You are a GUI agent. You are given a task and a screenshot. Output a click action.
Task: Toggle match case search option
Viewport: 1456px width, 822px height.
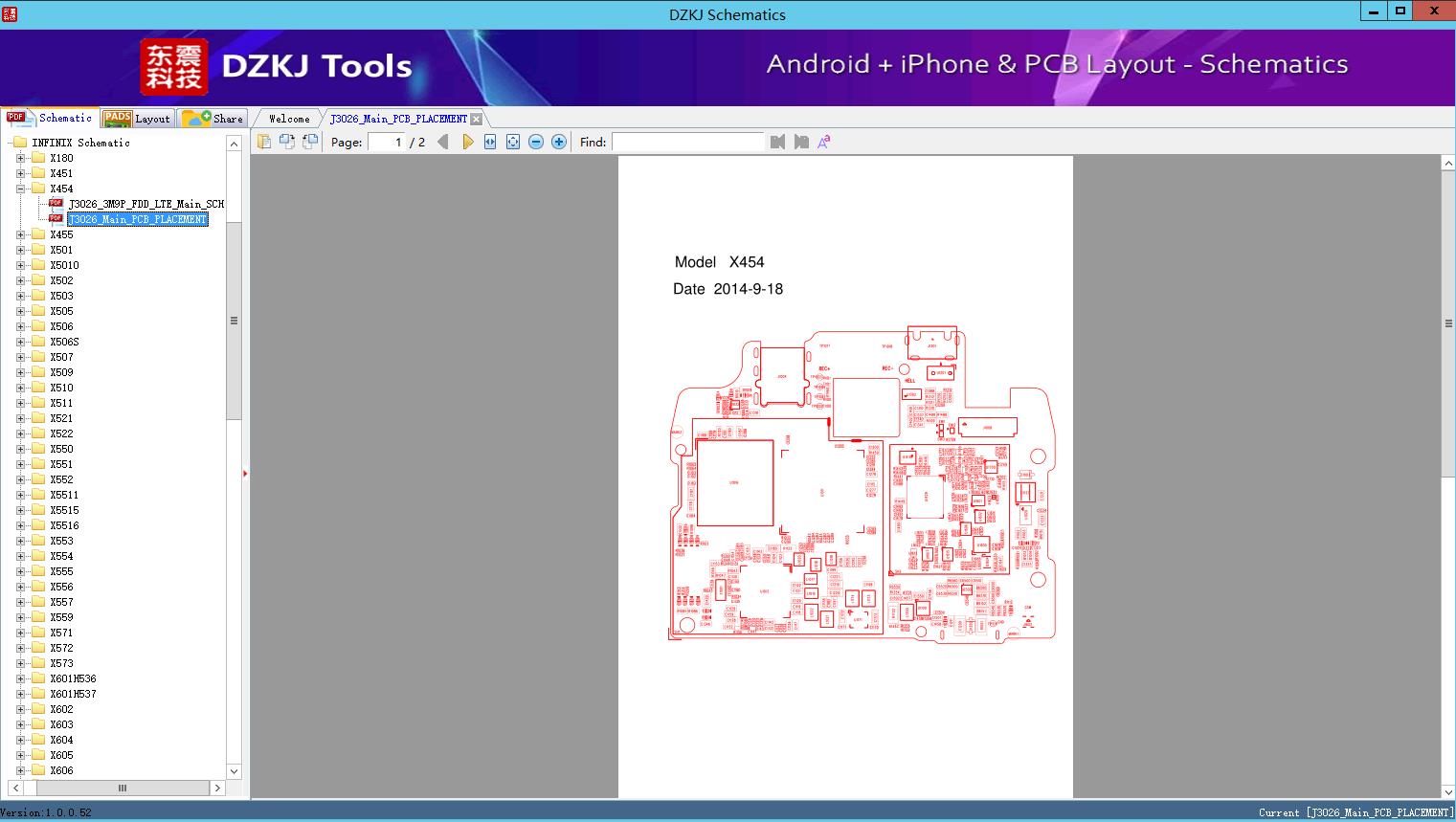pos(823,142)
